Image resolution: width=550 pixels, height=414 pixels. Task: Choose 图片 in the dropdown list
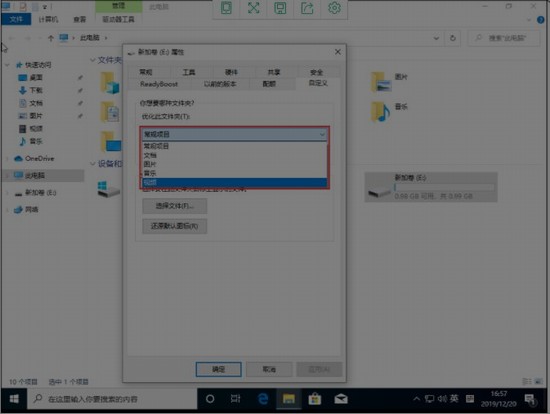(234, 164)
